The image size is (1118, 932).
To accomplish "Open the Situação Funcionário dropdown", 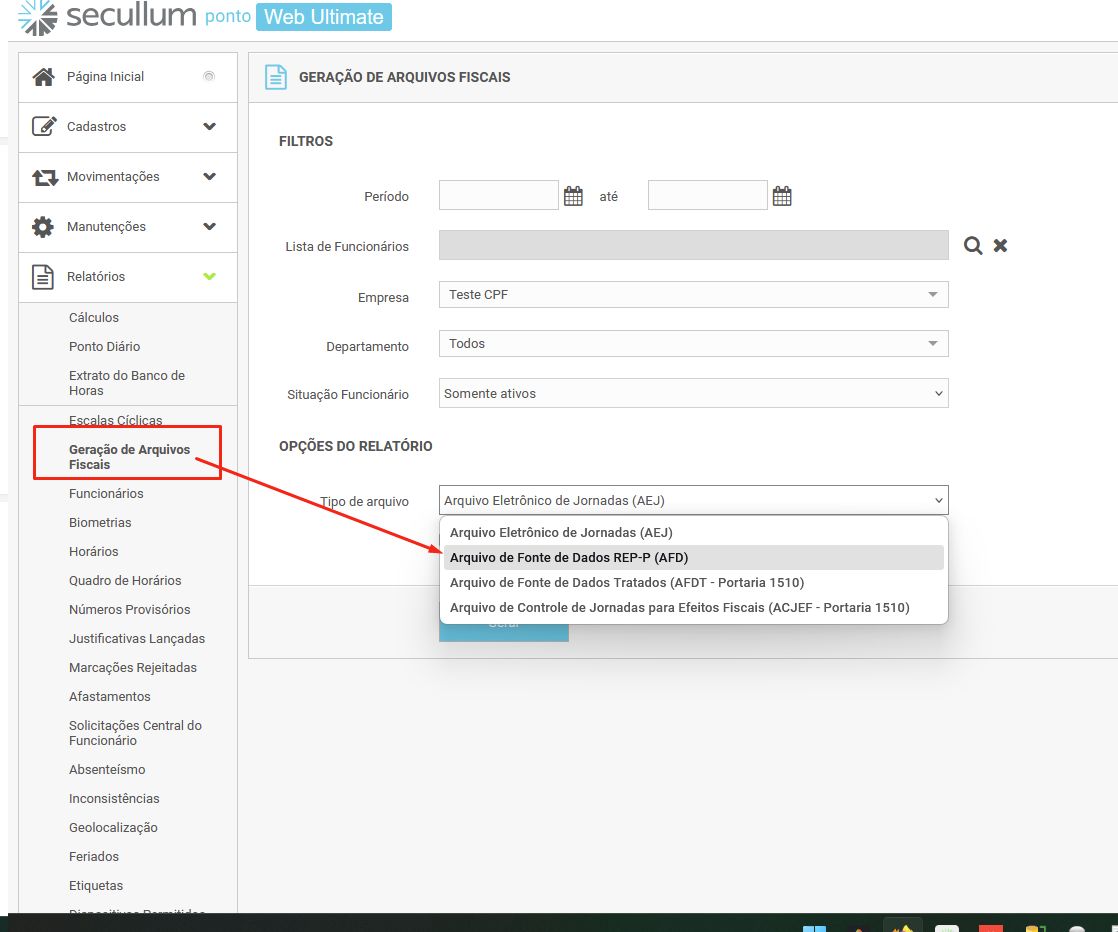I will pyautogui.click(x=693, y=394).
